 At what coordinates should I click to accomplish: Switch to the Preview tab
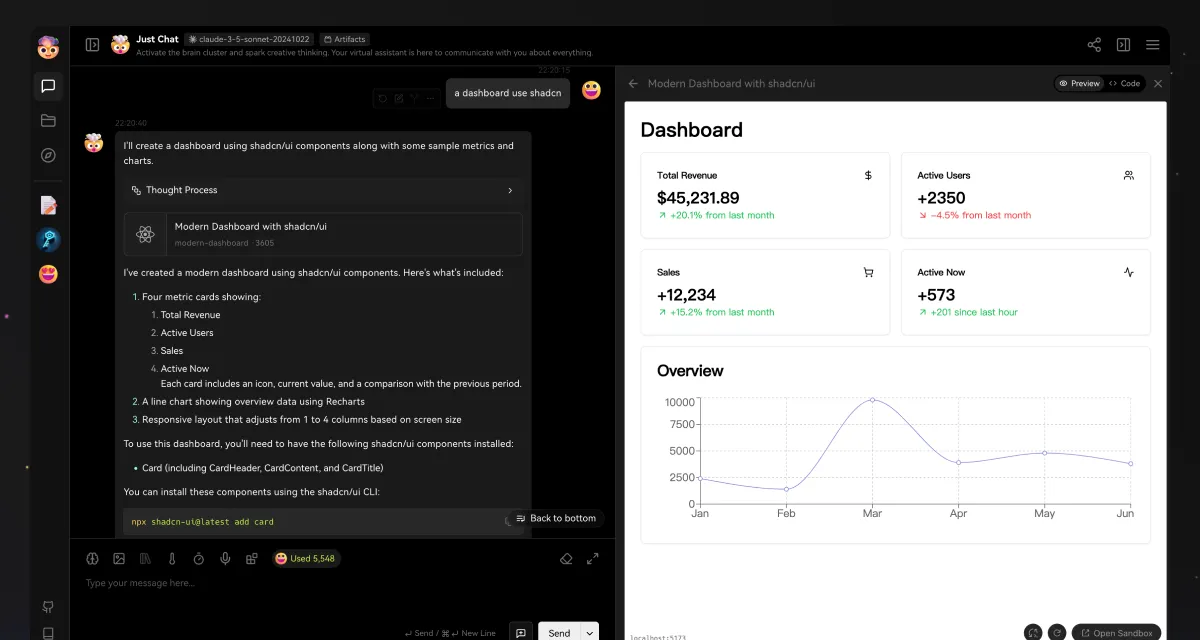[x=1079, y=84]
